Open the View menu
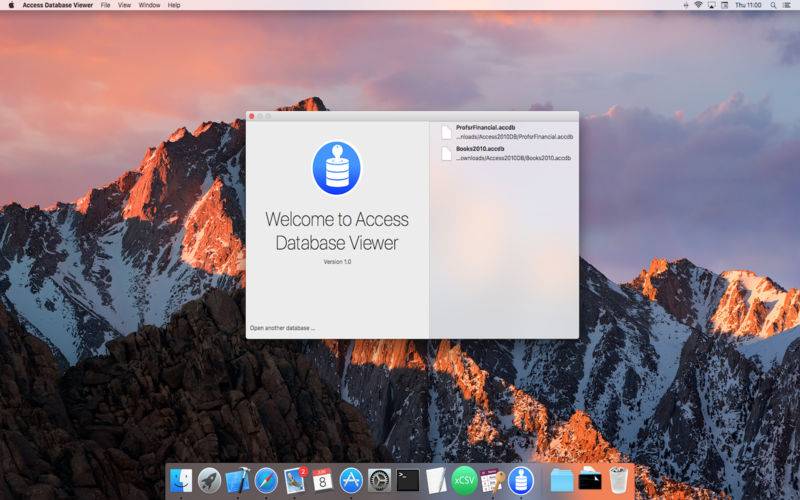Screen dimensions: 800x500 click(x=124, y=5)
